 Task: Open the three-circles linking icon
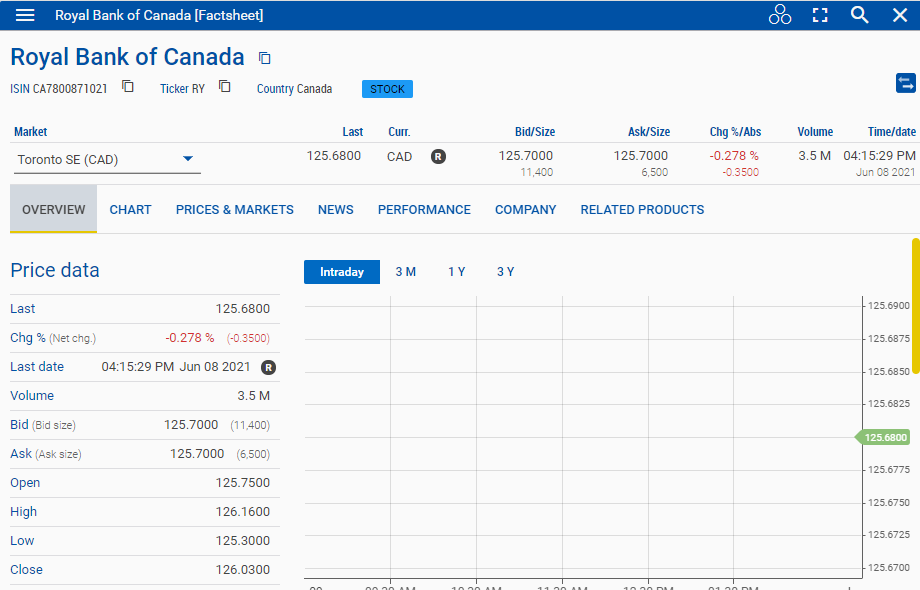pos(780,15)
